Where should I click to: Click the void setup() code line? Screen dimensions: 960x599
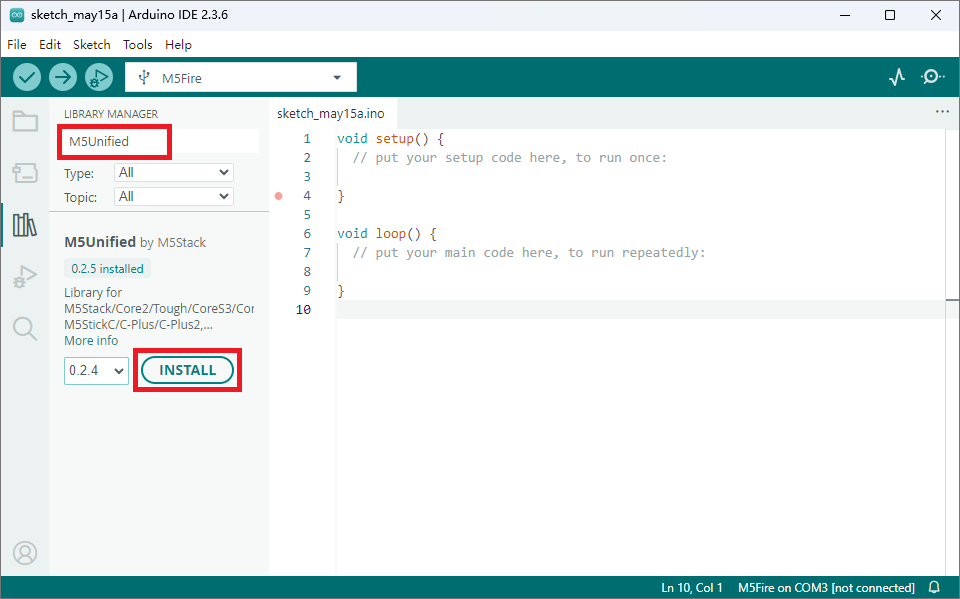[x=390, y=139]
